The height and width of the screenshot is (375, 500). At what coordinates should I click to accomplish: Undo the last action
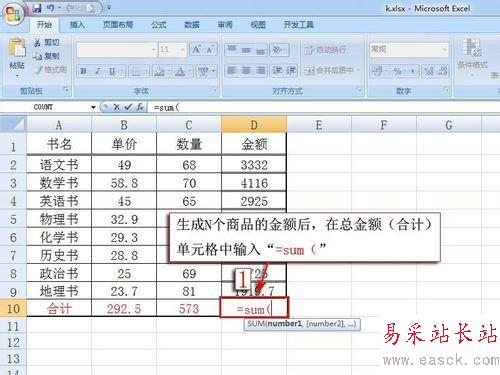[x=51, y=8]
